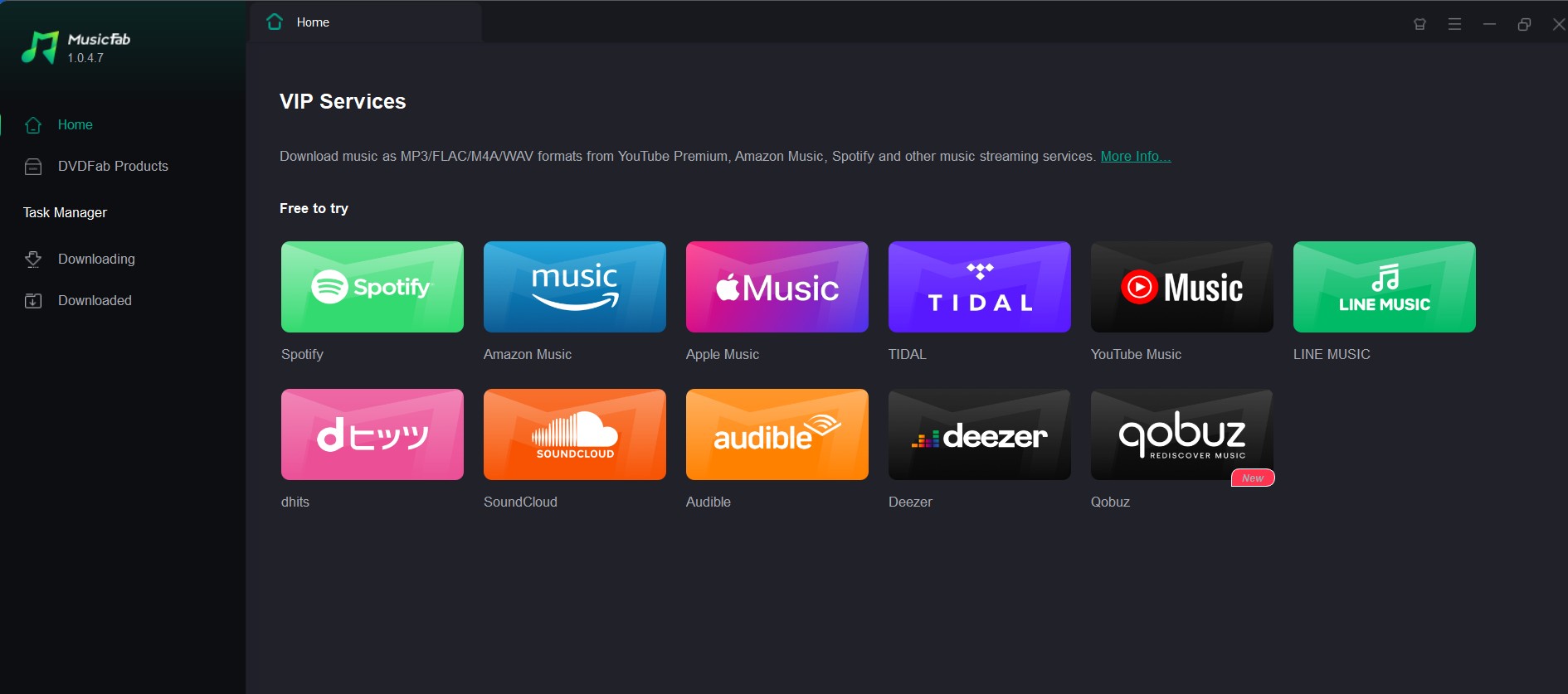Viewport: 1568px width, 694px height.
Task: Click the Deezer label text
Action: [x=910, y=502]
